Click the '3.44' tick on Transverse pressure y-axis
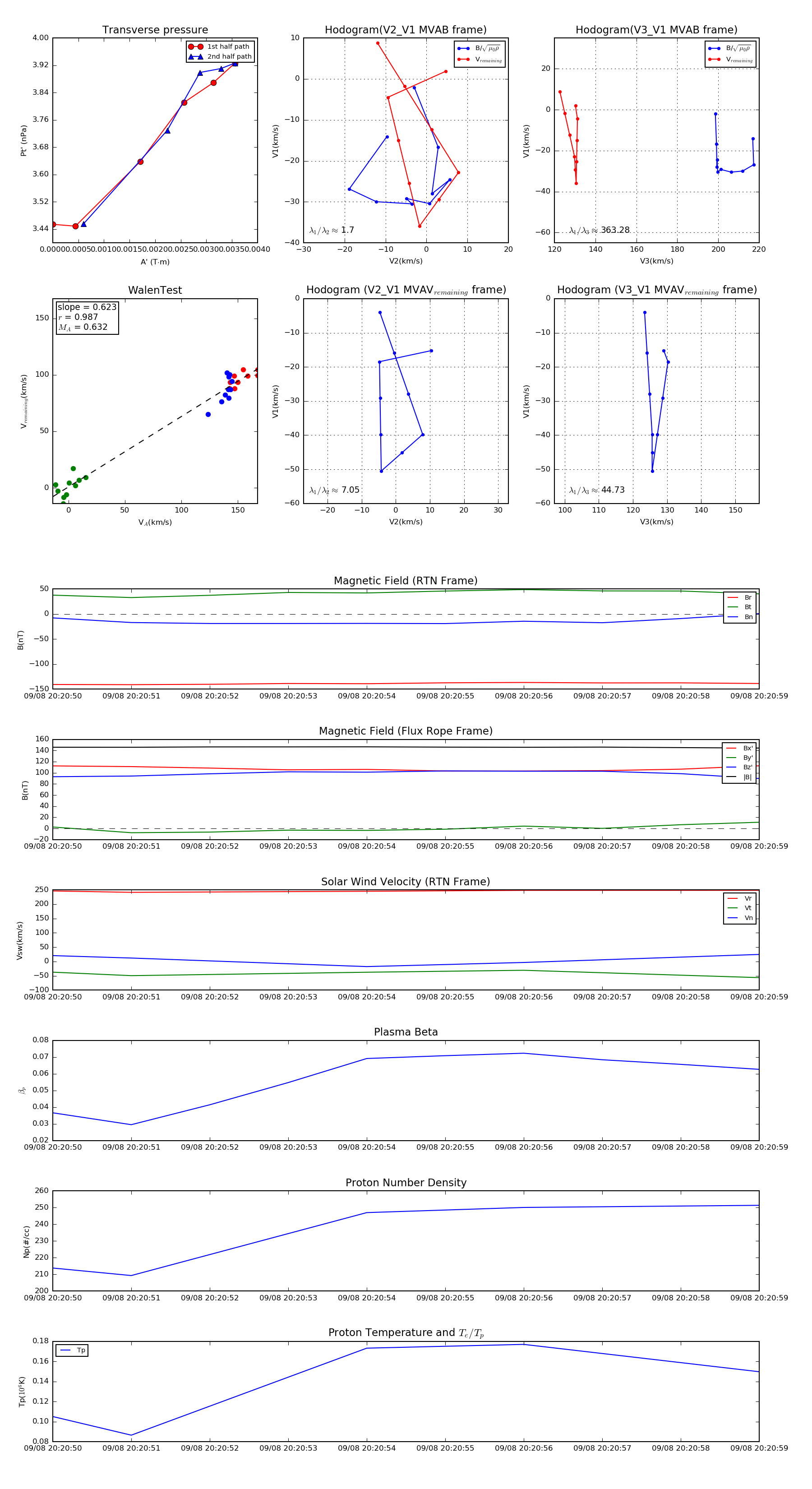 point(41,229)
